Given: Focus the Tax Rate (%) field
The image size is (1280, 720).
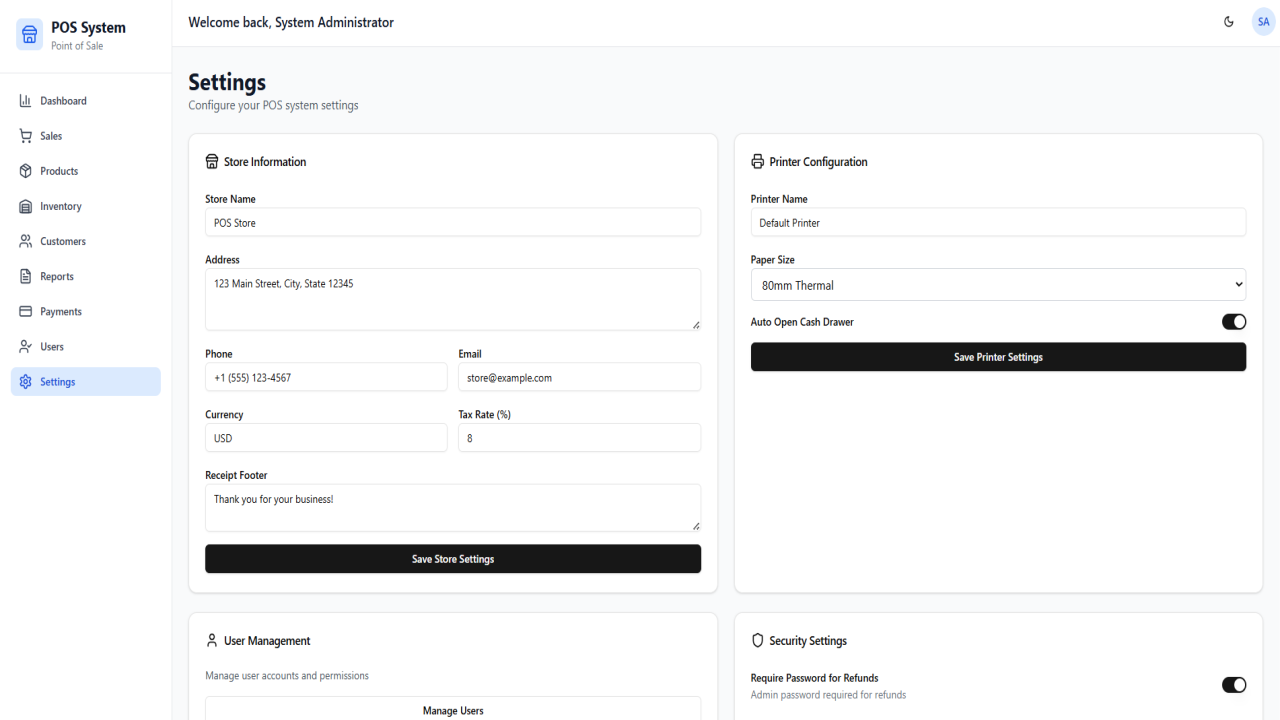Looking at the screenshot, I should coord(579,438).
